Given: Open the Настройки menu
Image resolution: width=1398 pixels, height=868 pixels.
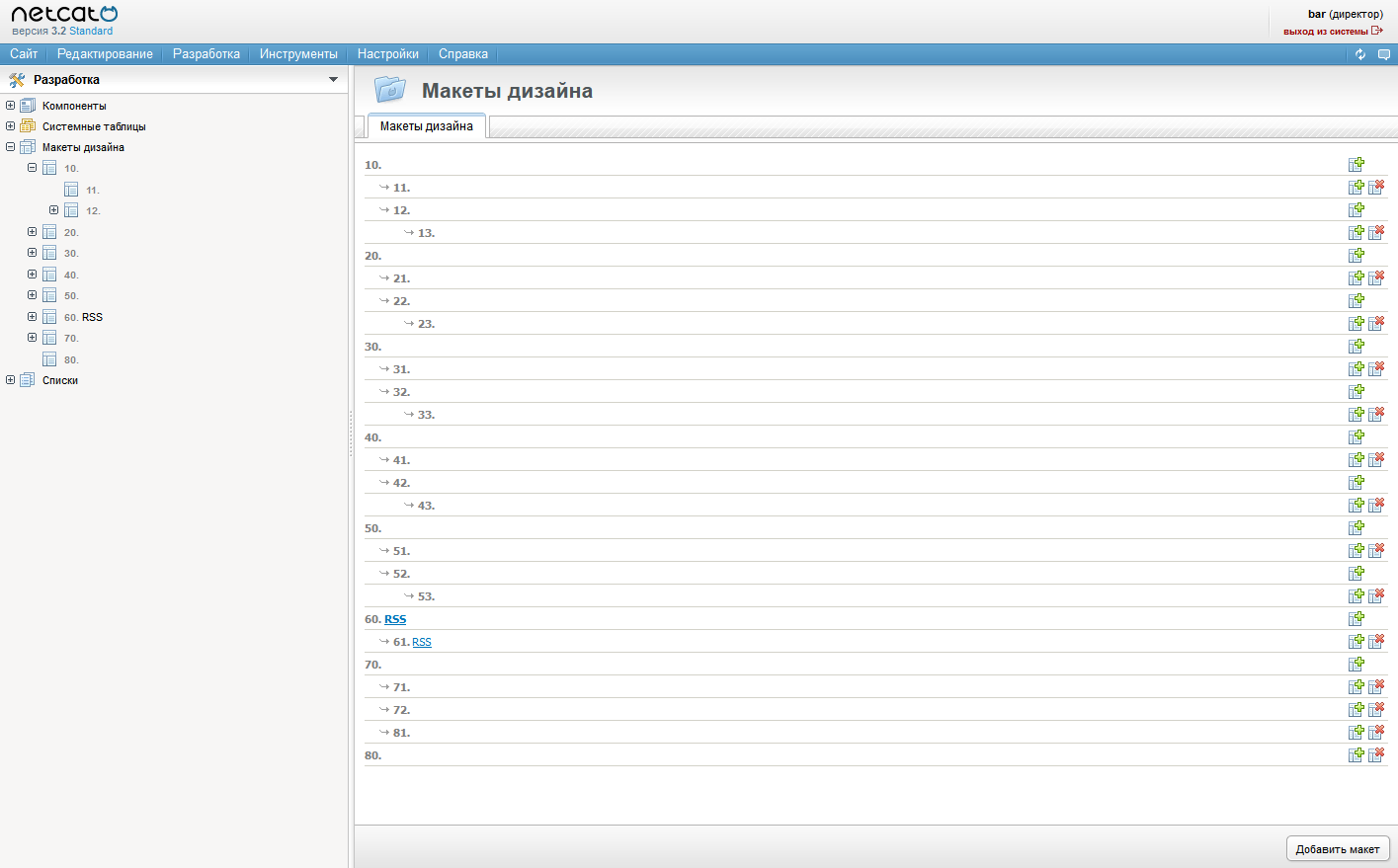Looking at the screenshot, I should [388, 54].
